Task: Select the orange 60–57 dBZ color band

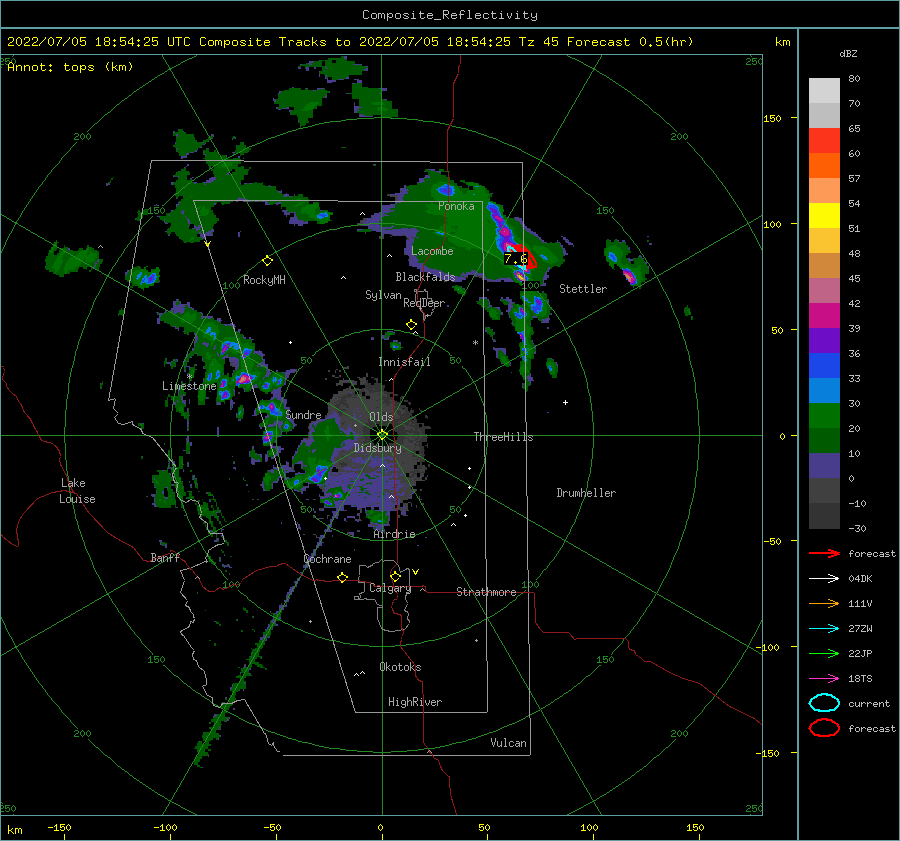Action: [824, 166]
